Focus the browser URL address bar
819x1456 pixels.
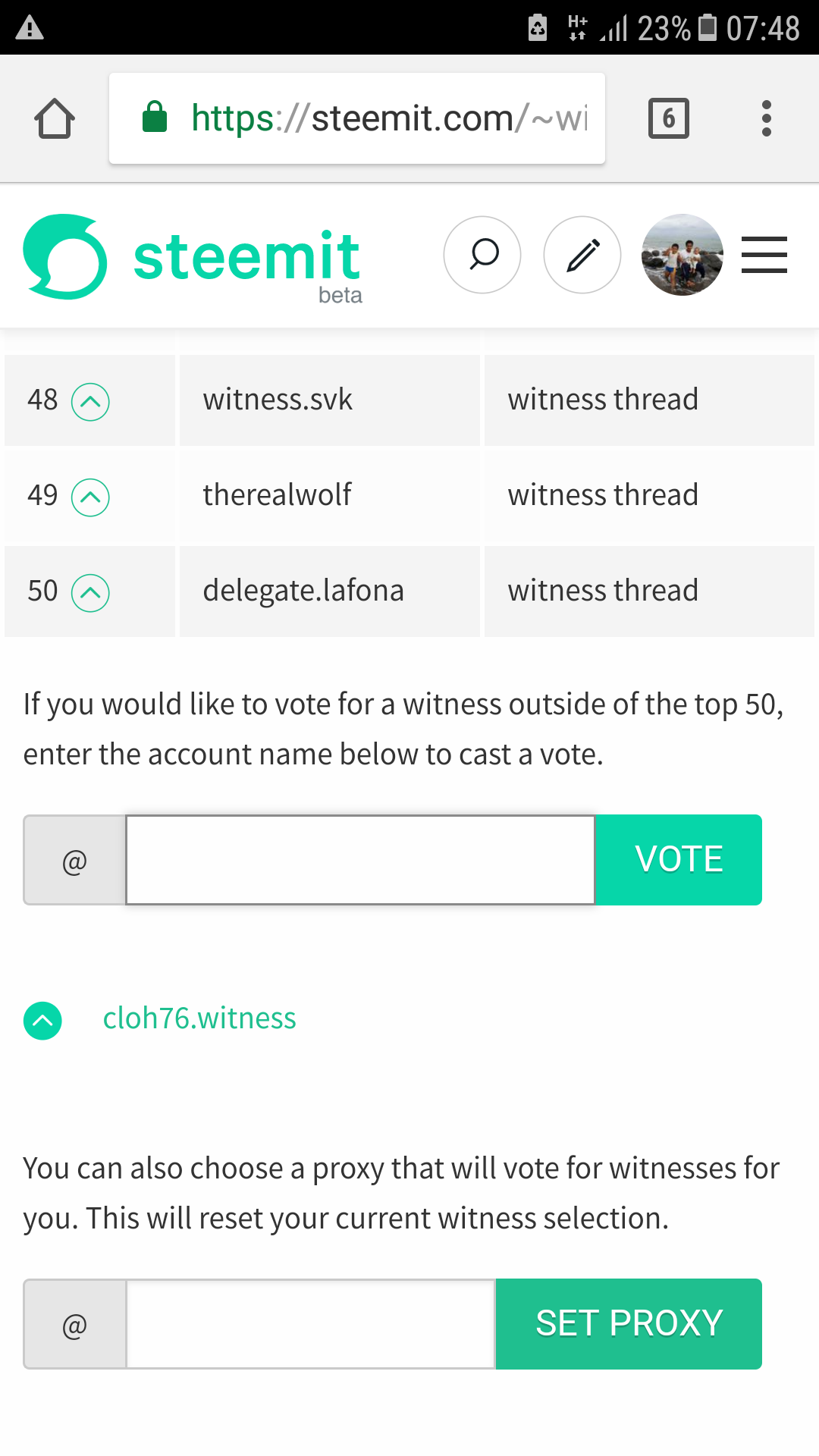[357, 118]
